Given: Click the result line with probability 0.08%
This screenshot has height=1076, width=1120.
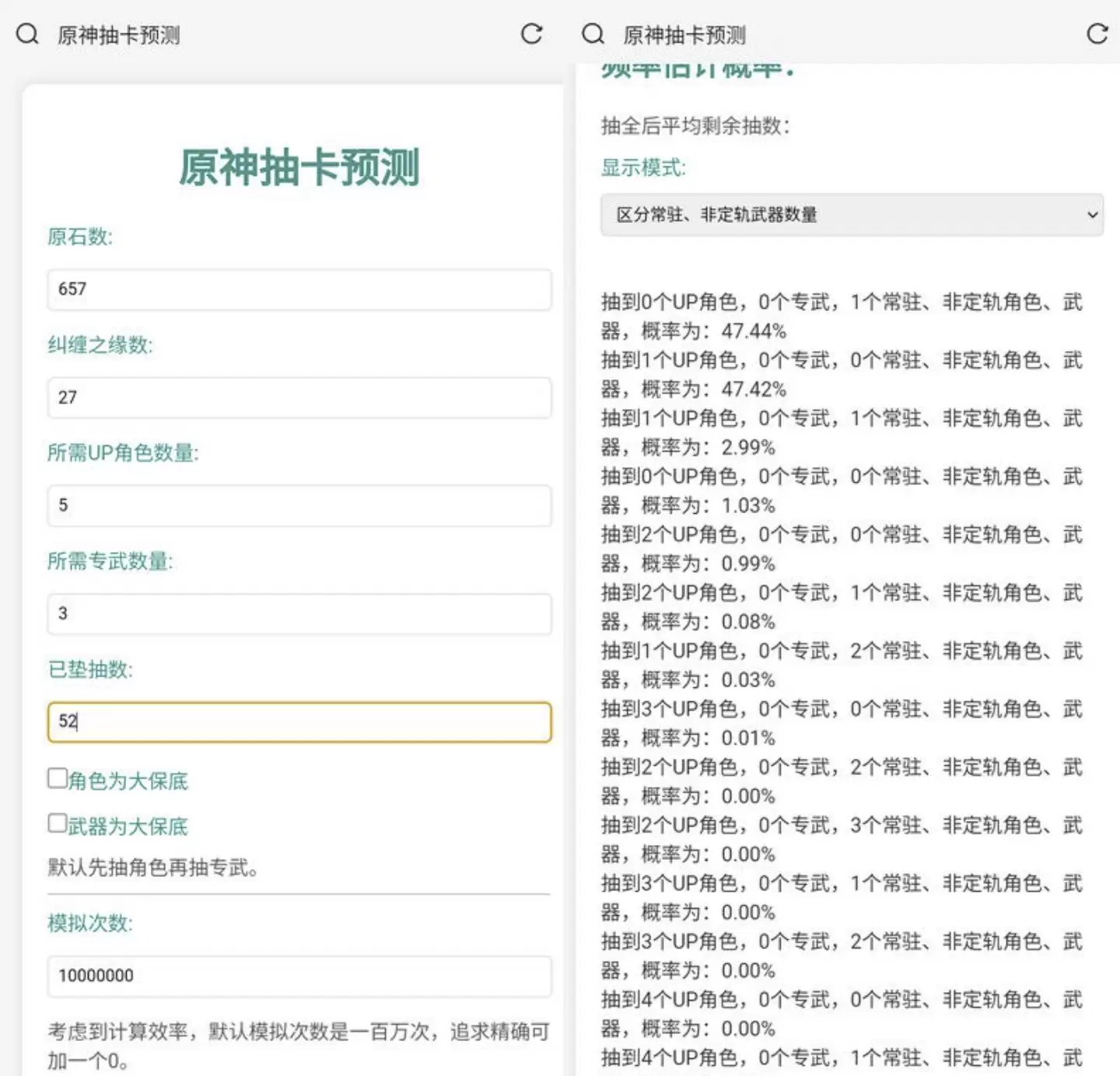Looking at the screenshot, I should coord(842,606).
